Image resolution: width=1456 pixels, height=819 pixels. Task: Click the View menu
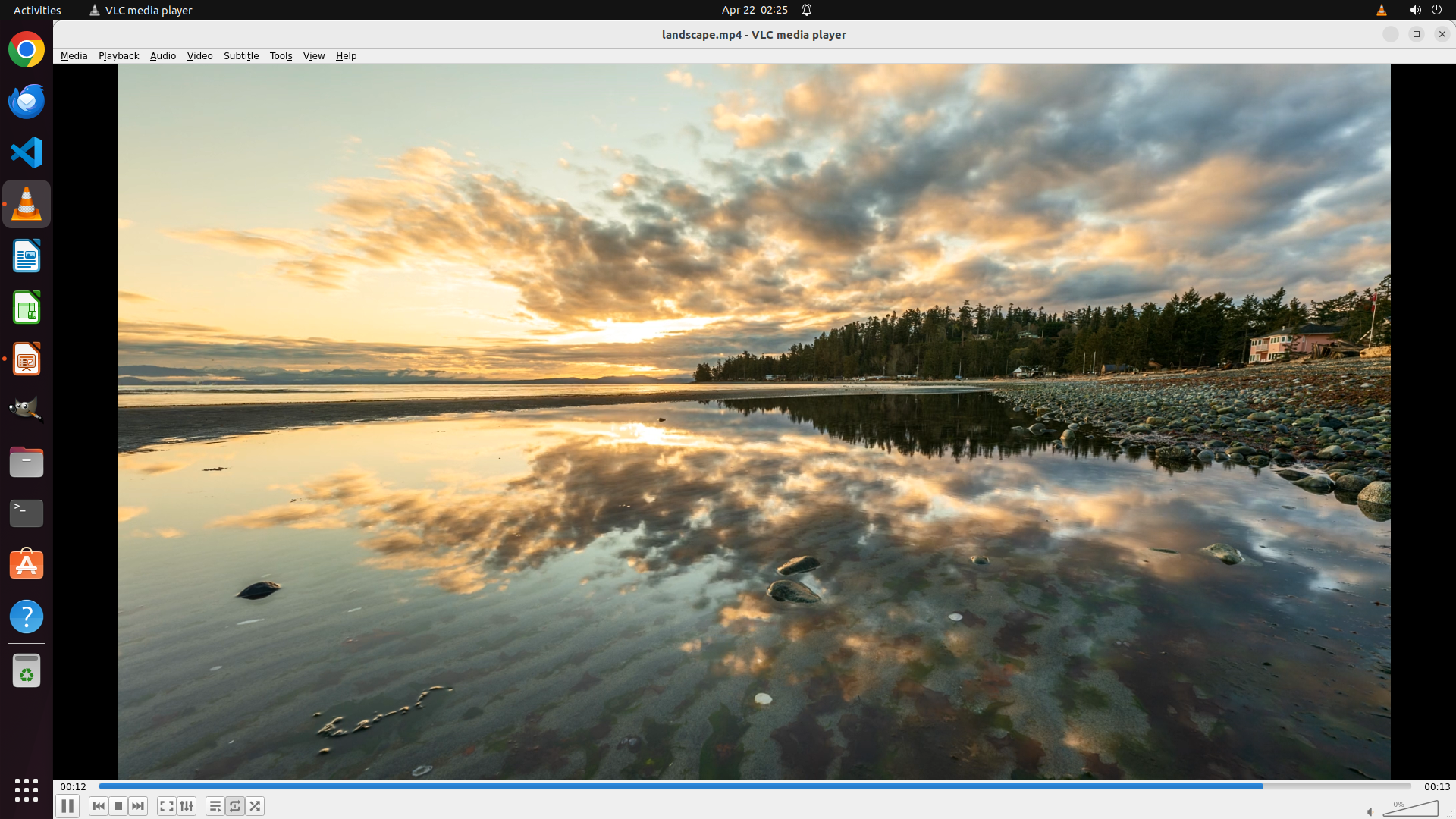[313, 55]
